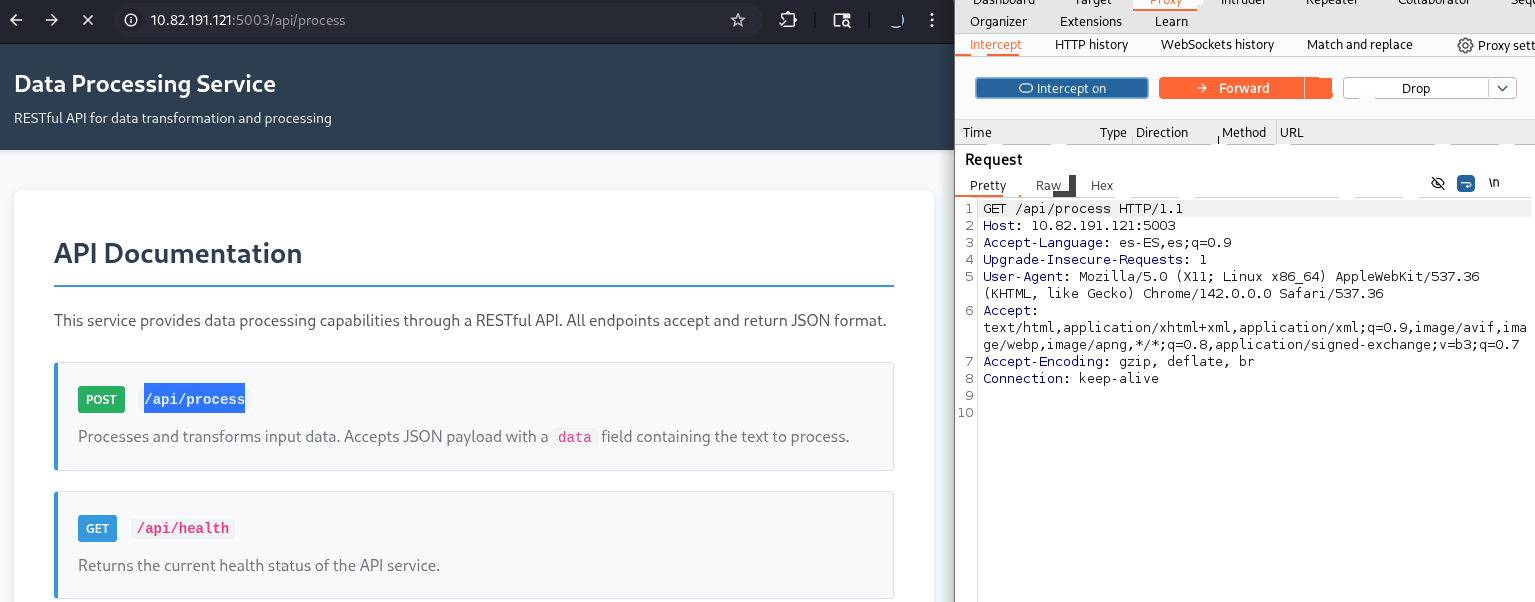The height and width of the screenshot is (602, 1535).
Task: Go forward in the browser
Action: tap(52, 20)
